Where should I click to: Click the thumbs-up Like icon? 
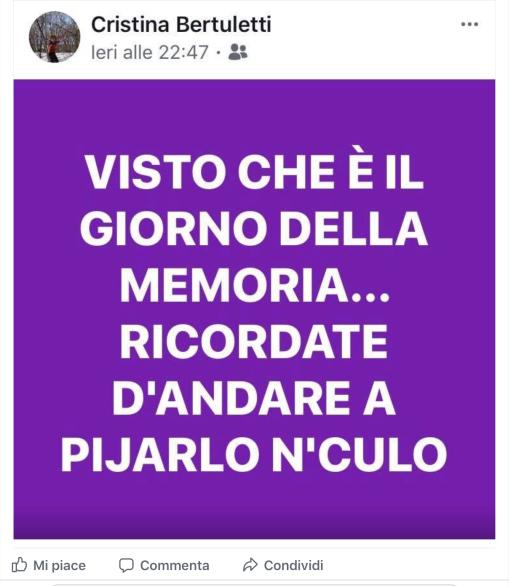19,565
